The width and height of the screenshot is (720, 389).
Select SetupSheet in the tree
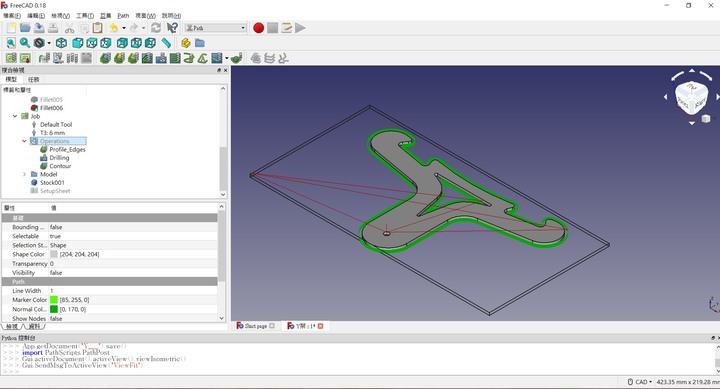pos(55,191)
